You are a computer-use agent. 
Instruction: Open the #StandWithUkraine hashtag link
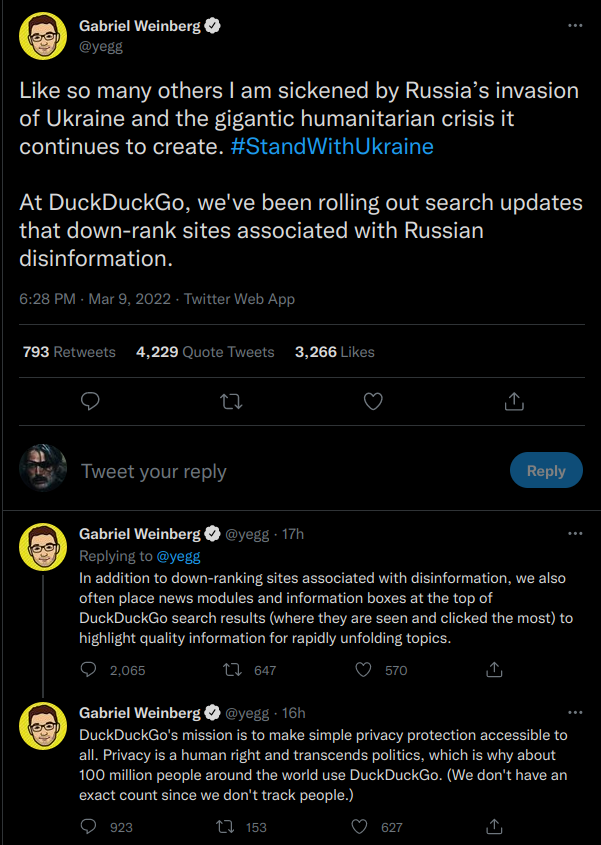(x=331, y=146)
